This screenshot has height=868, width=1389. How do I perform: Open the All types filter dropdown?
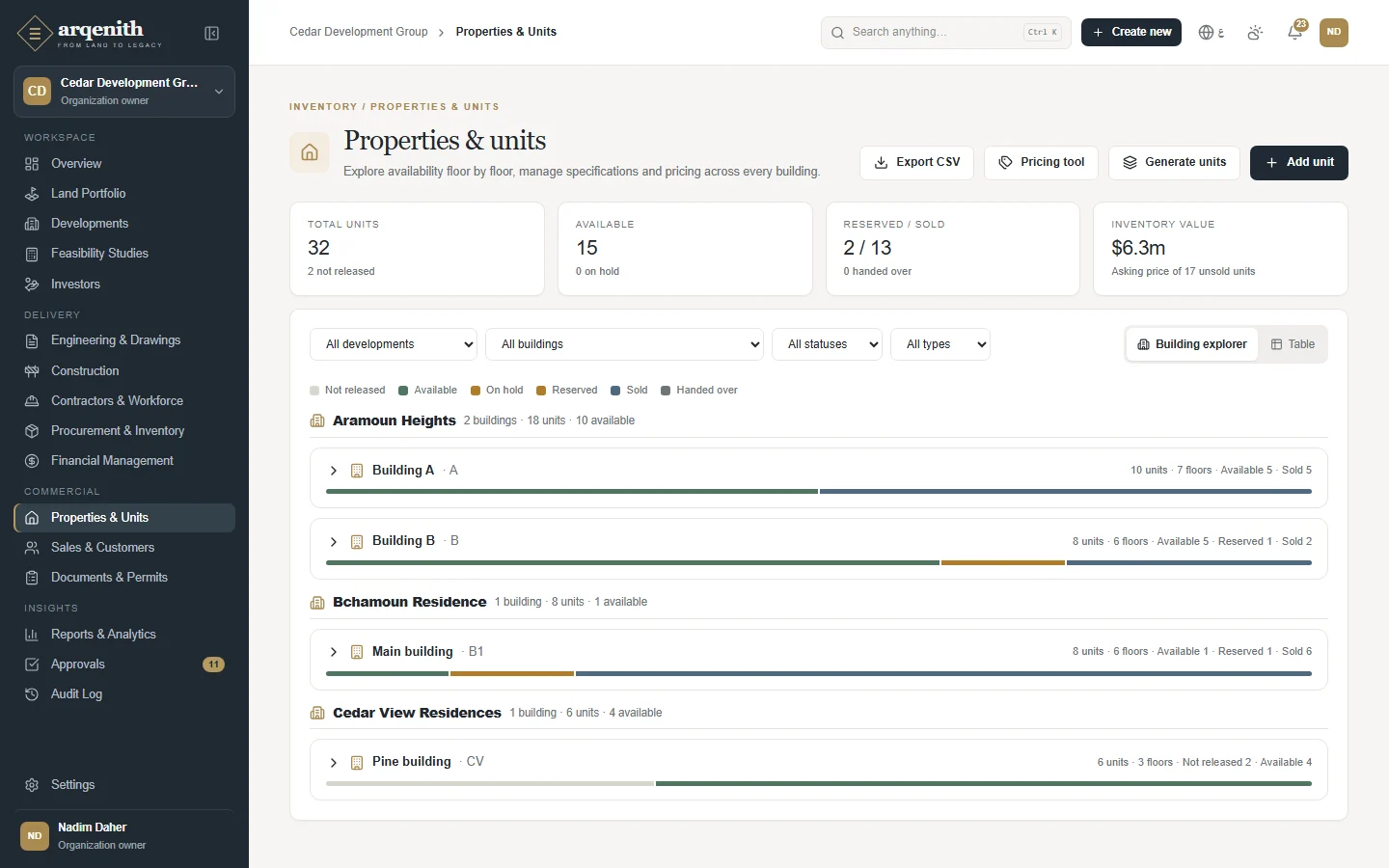[x=940, y=344]
